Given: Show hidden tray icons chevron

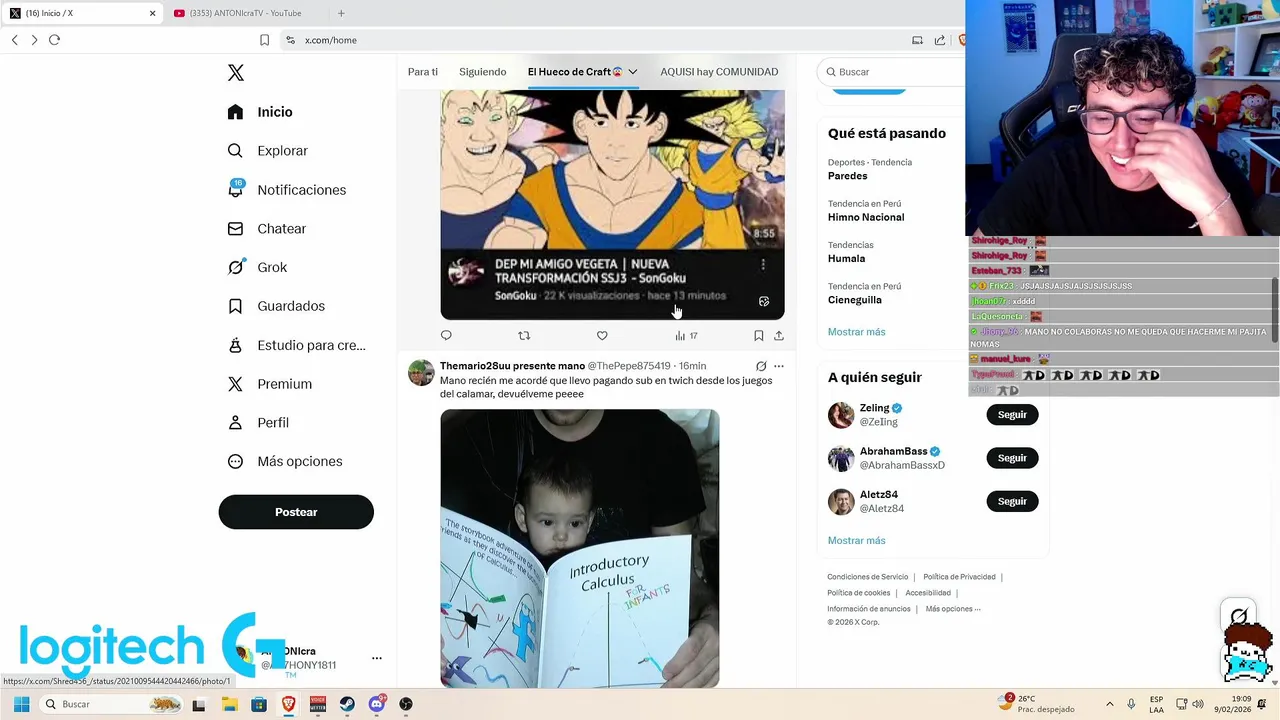Looking at the screenshot, I should 1109,704.
